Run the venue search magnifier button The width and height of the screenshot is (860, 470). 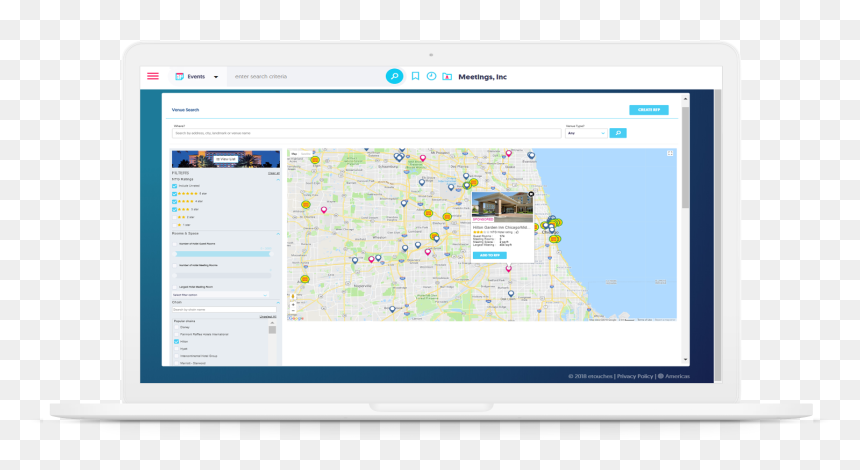(x=618, y=133)
